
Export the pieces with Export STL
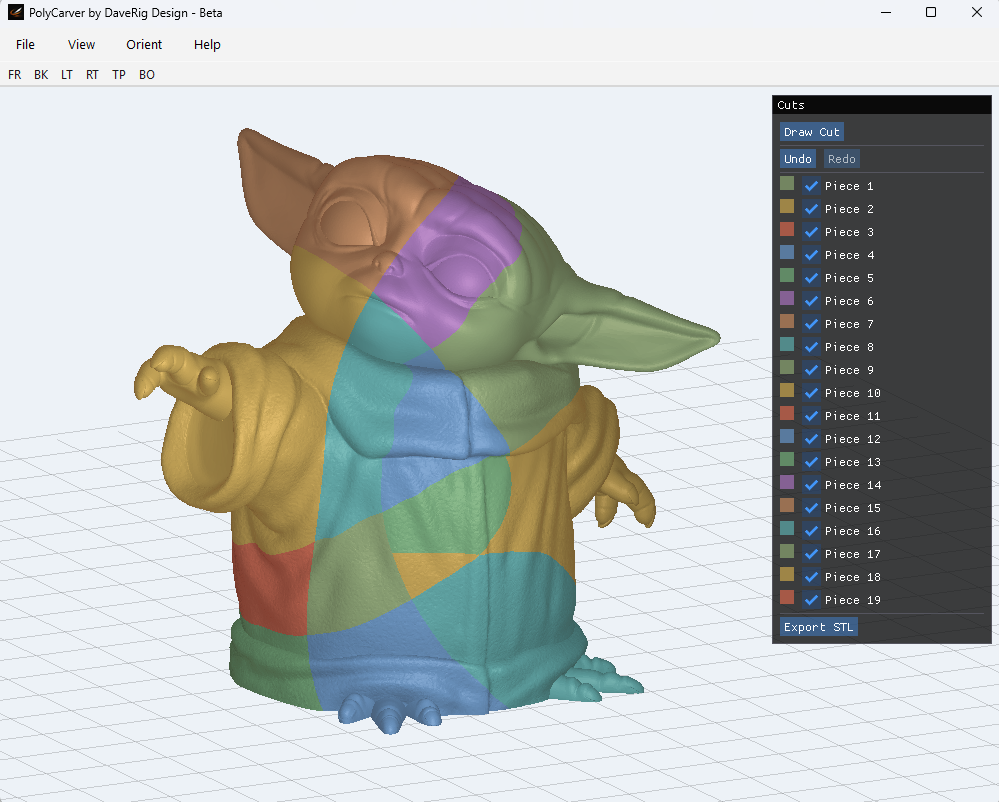[819, 627]
